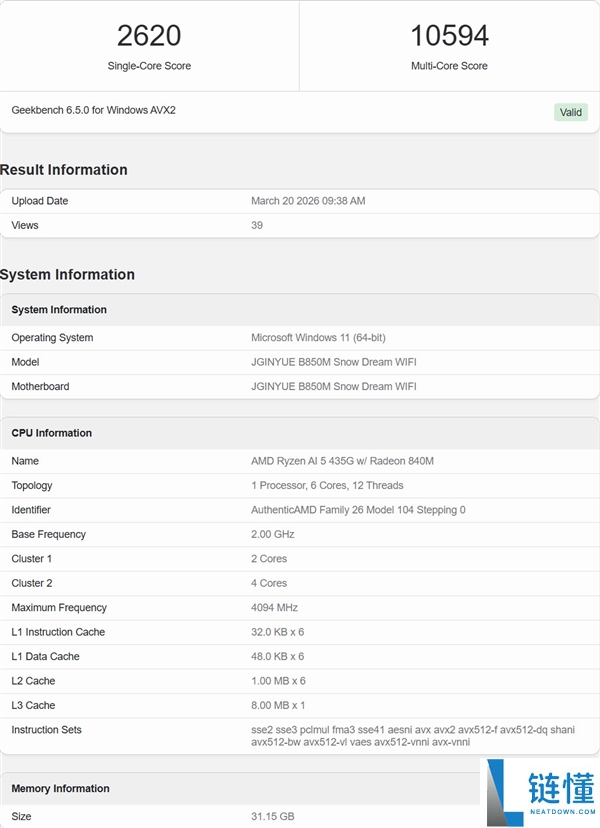The width and height of the screenshot is (600, 828).
Task: Click the Multi-Core Score label
Action: point(449,66)
